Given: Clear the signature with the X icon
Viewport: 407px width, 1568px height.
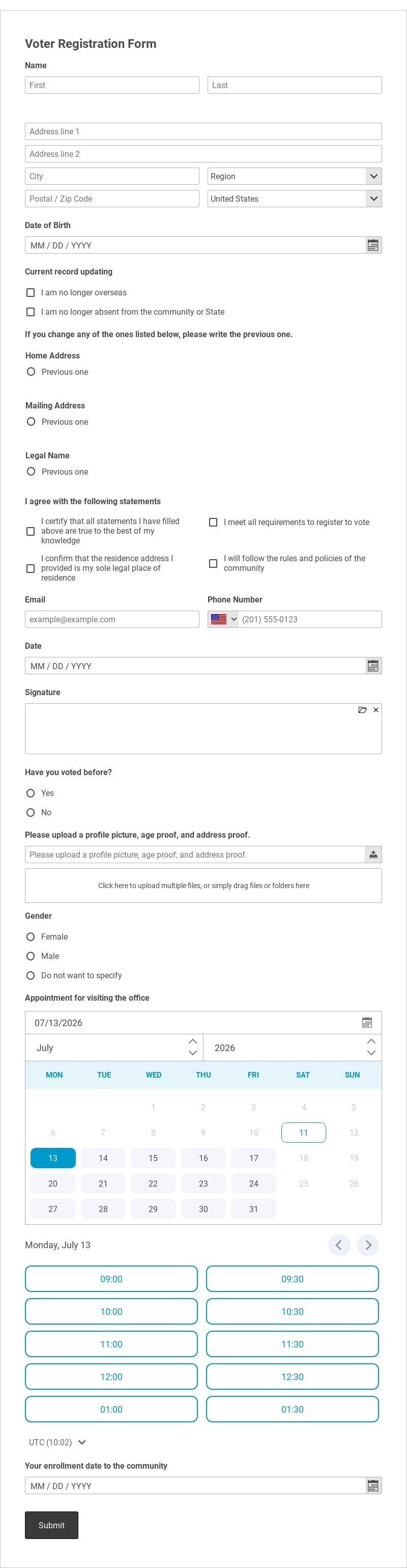Looking at the screenshot, I should coord(376,710).
